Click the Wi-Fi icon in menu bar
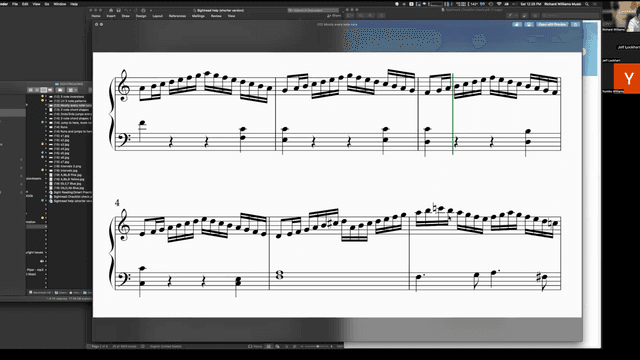Viewport: 640px width, 360px height. click(x=499, y=4)
